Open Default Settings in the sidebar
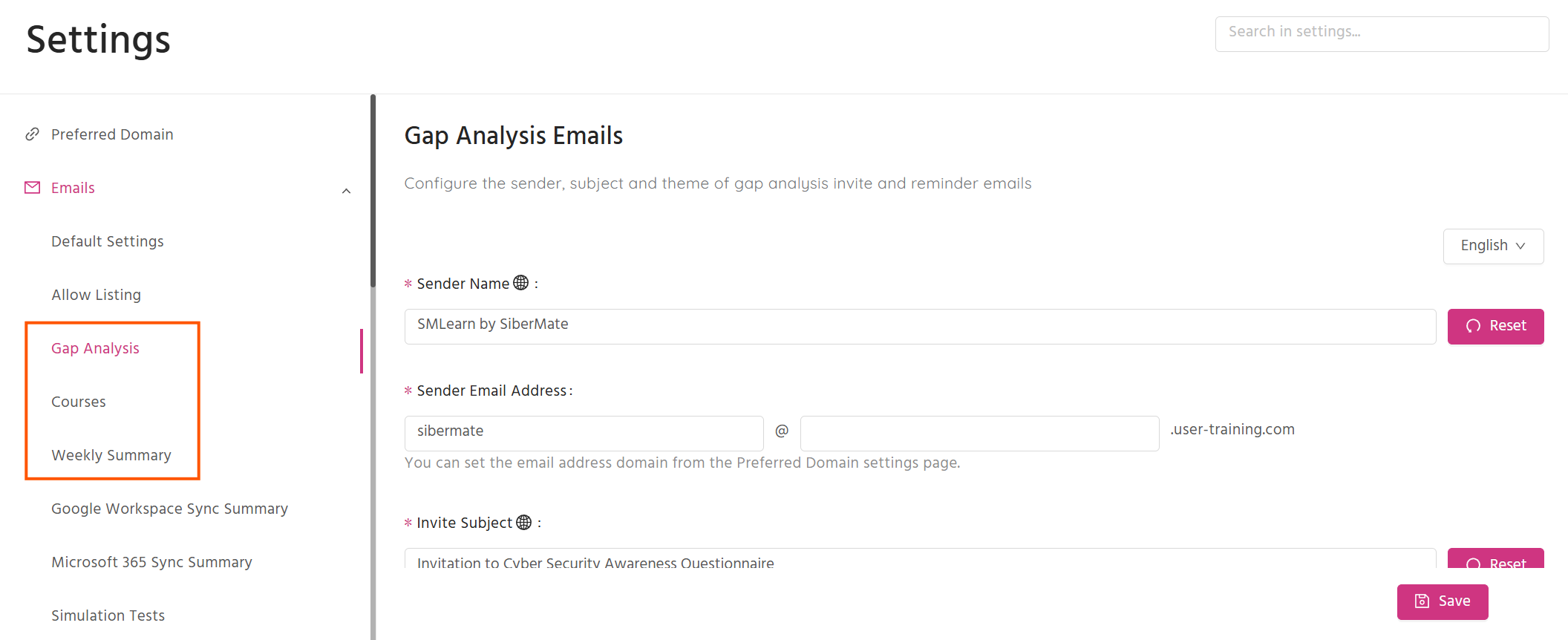The height and width of the screenshot is (640, 1568). tap(108, 241)
